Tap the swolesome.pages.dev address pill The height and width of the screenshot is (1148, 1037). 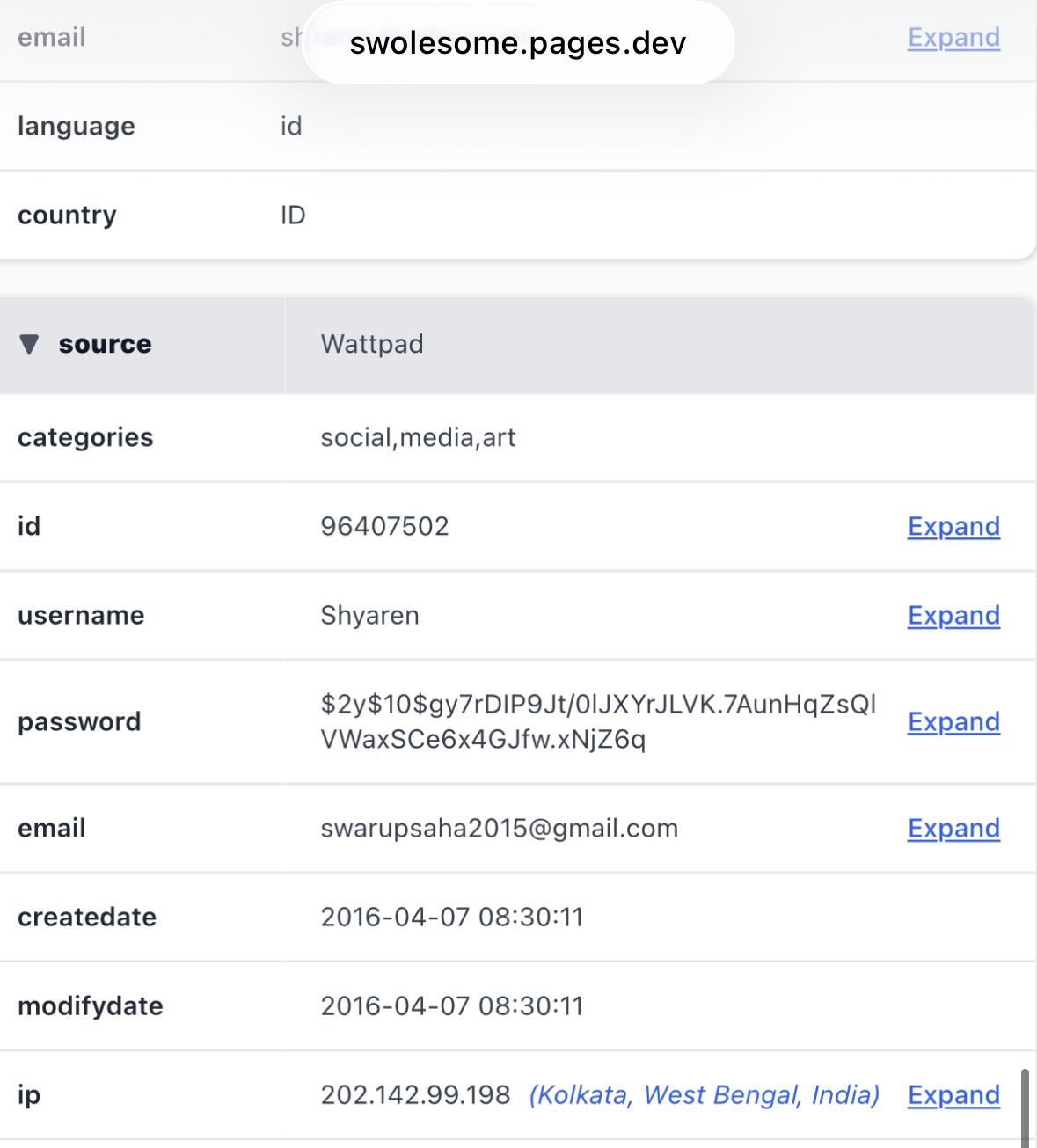click(517, 42)
